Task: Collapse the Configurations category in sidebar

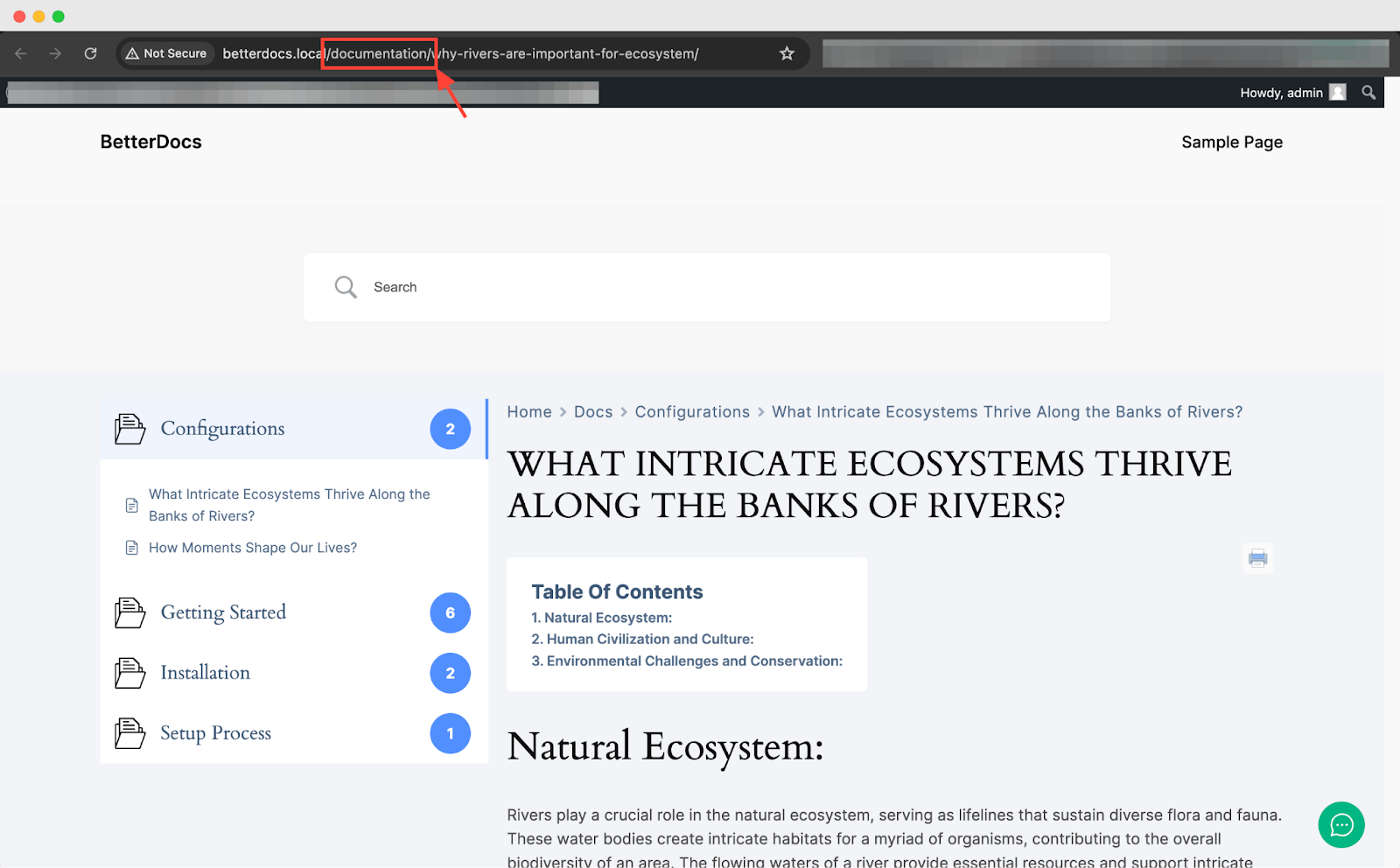Action: (222, 429)
